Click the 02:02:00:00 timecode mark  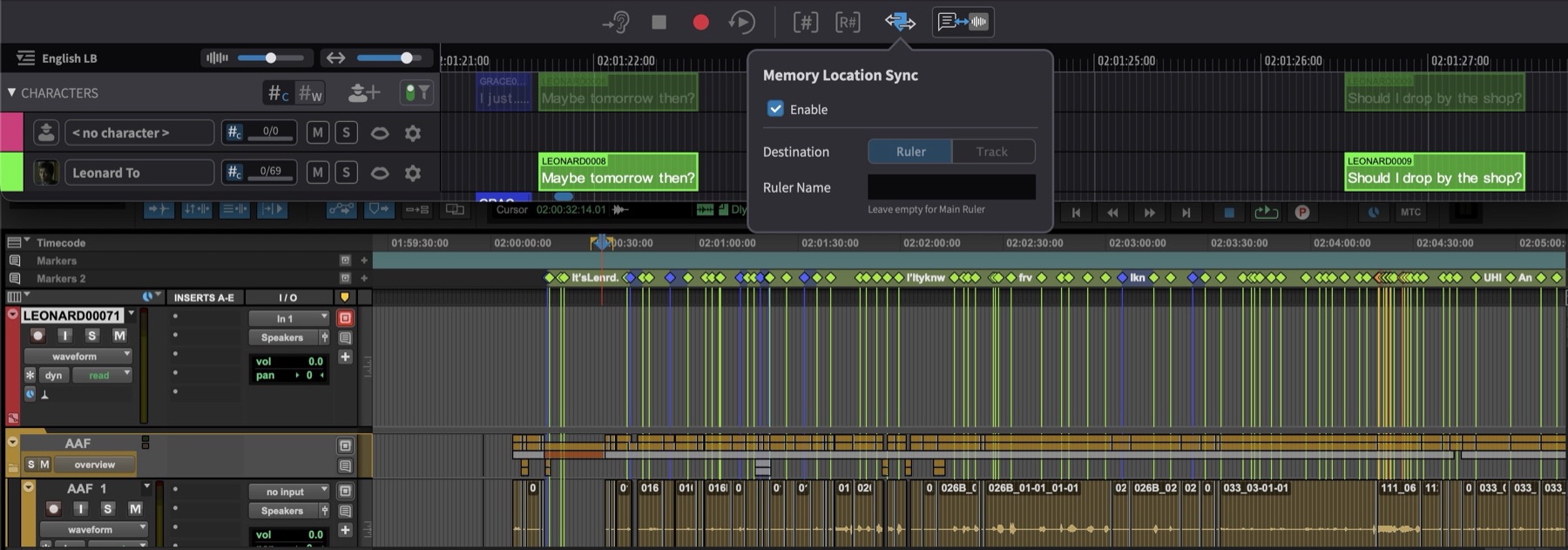pos(931,242)
